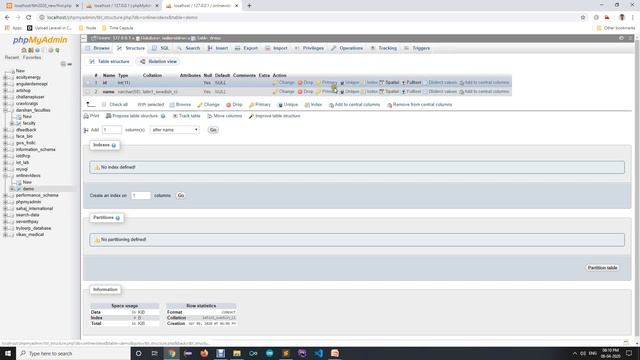640x360 pixels.
Task: Open the Browse tab
Action: (x=98, y=48)
